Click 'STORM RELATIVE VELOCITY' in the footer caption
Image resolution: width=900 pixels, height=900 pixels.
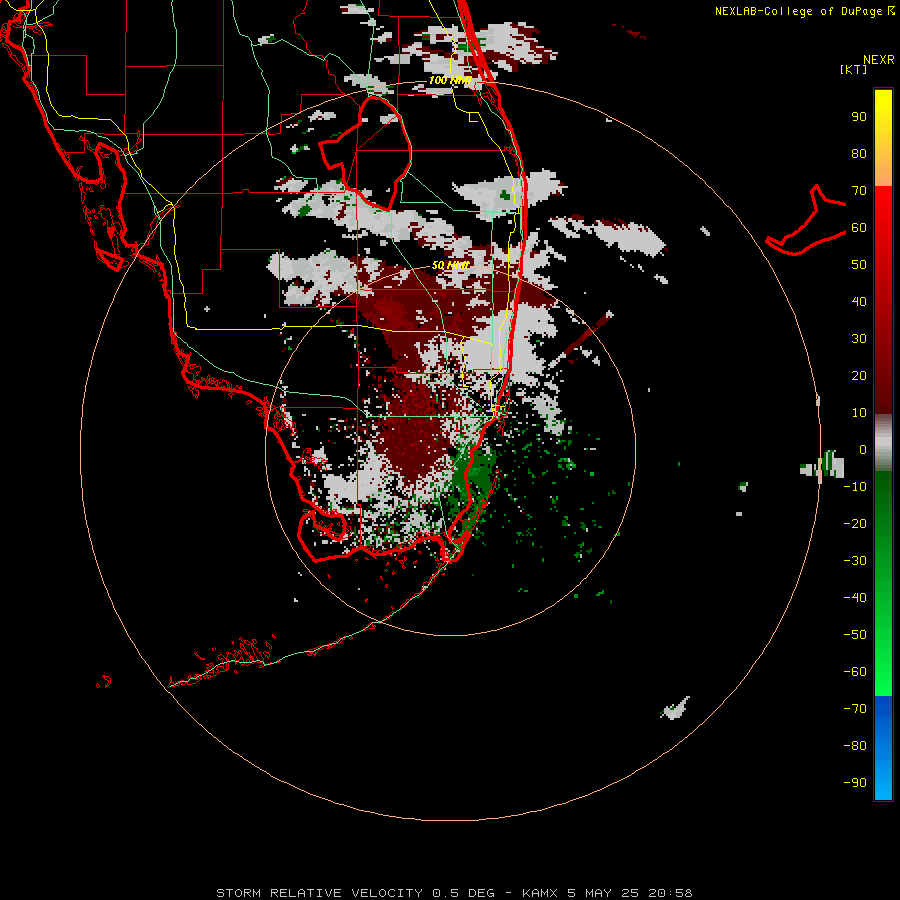(320, 893)
